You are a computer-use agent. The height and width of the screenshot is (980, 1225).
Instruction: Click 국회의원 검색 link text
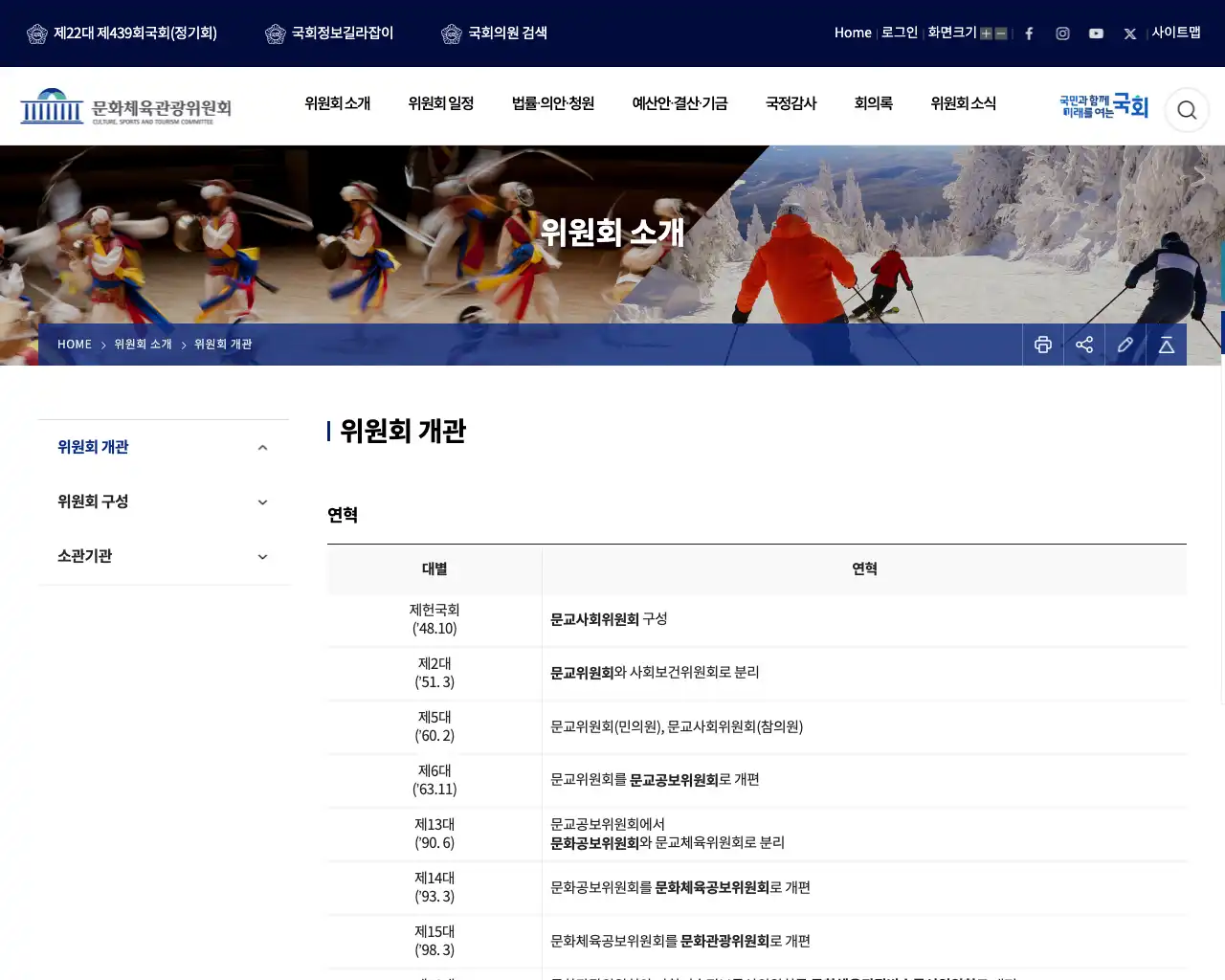pos(507,33)
